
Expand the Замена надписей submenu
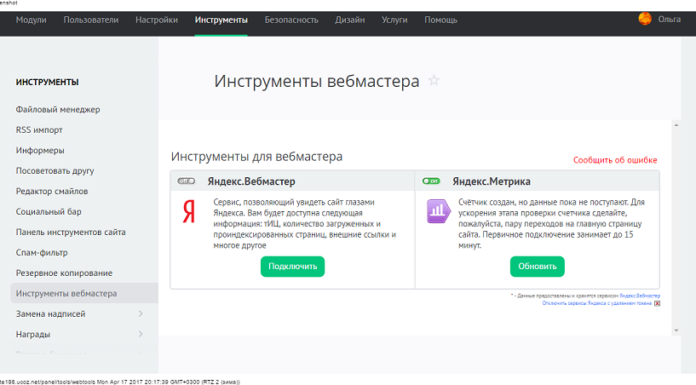[140, 314]
